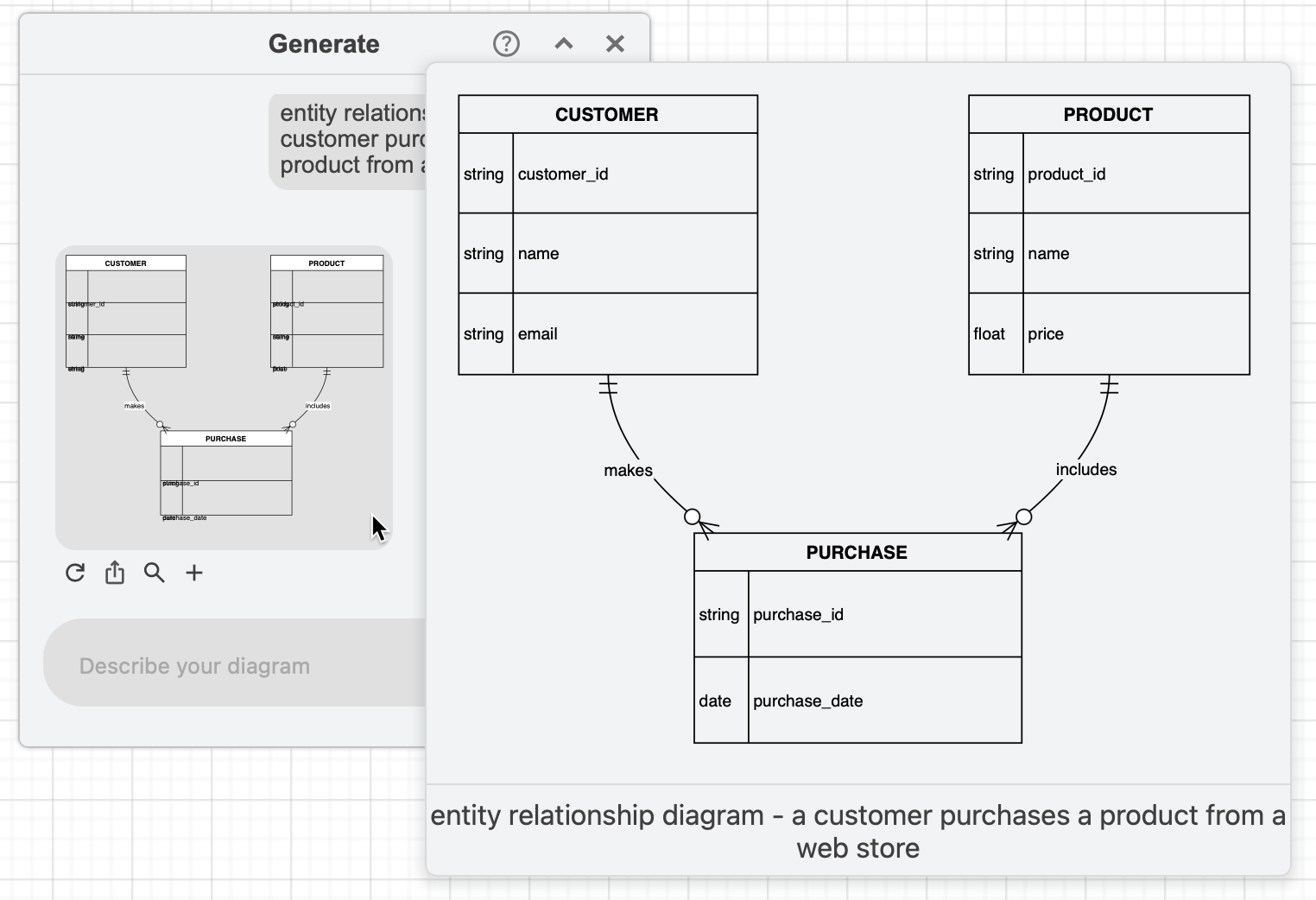Select the PURCHASE entity header

(856, 552)
